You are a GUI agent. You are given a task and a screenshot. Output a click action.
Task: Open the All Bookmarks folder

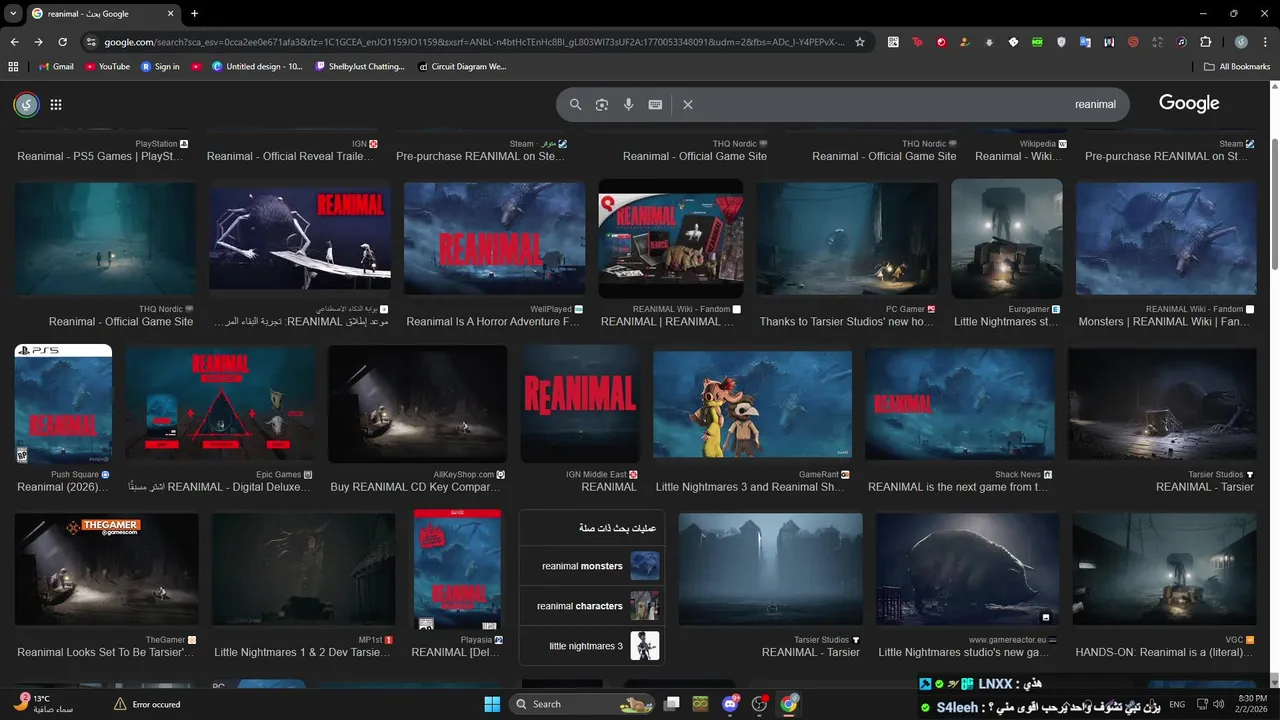1237,66
